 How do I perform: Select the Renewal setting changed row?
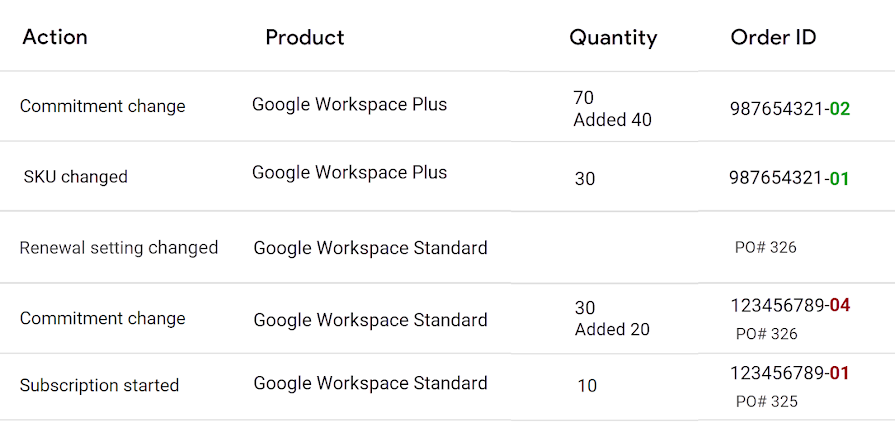tap(448, 247)
